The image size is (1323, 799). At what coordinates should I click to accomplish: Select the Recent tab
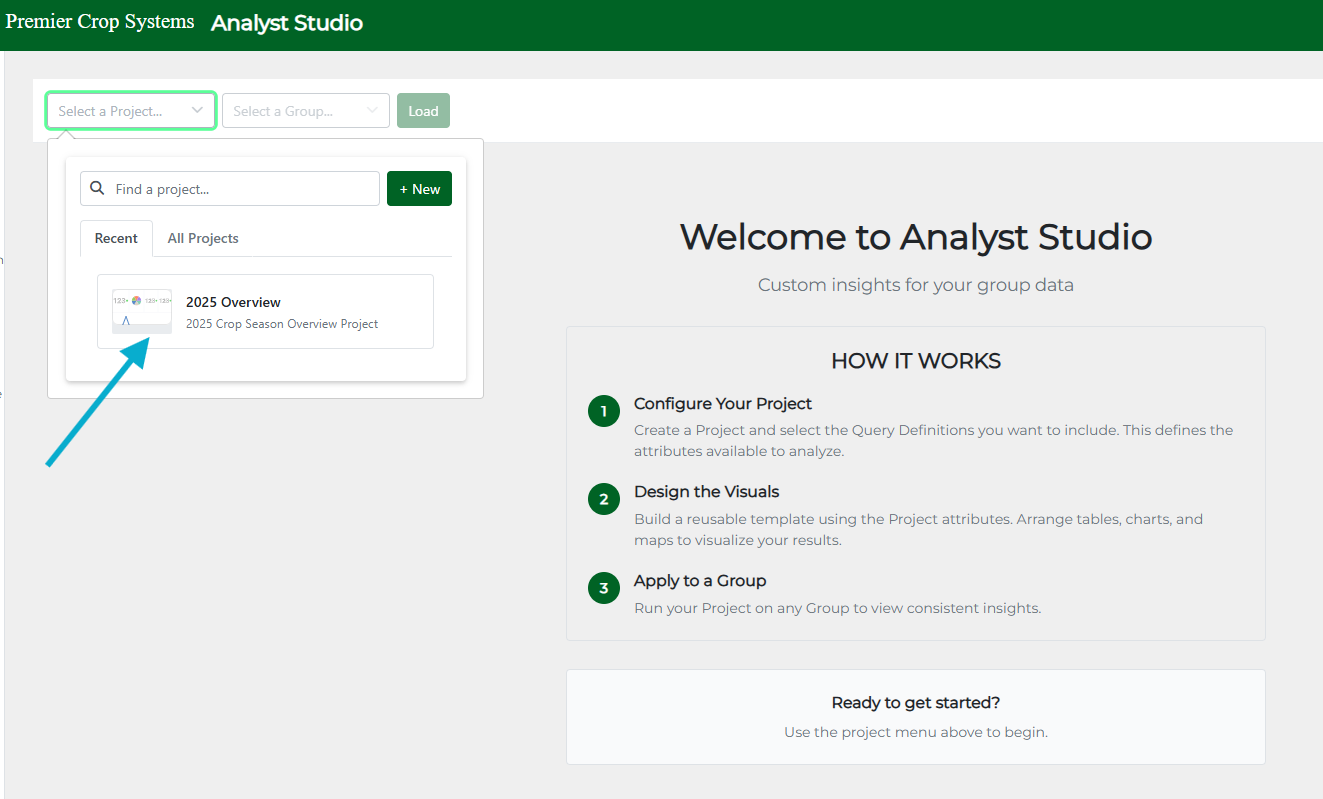click(116, 238)
